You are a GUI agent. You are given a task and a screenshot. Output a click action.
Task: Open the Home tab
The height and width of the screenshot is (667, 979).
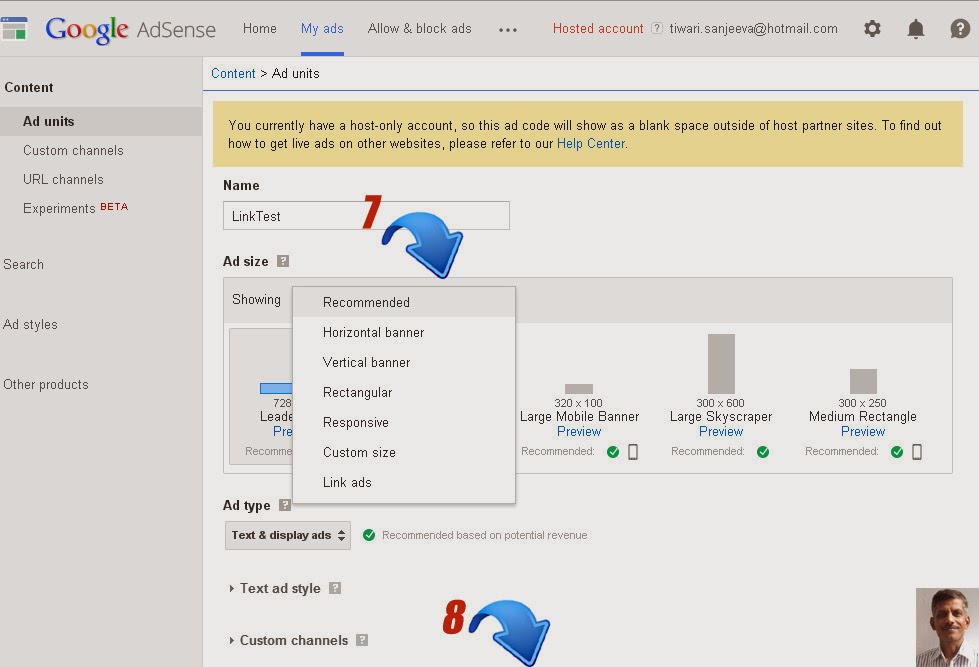tap(260, 29)
